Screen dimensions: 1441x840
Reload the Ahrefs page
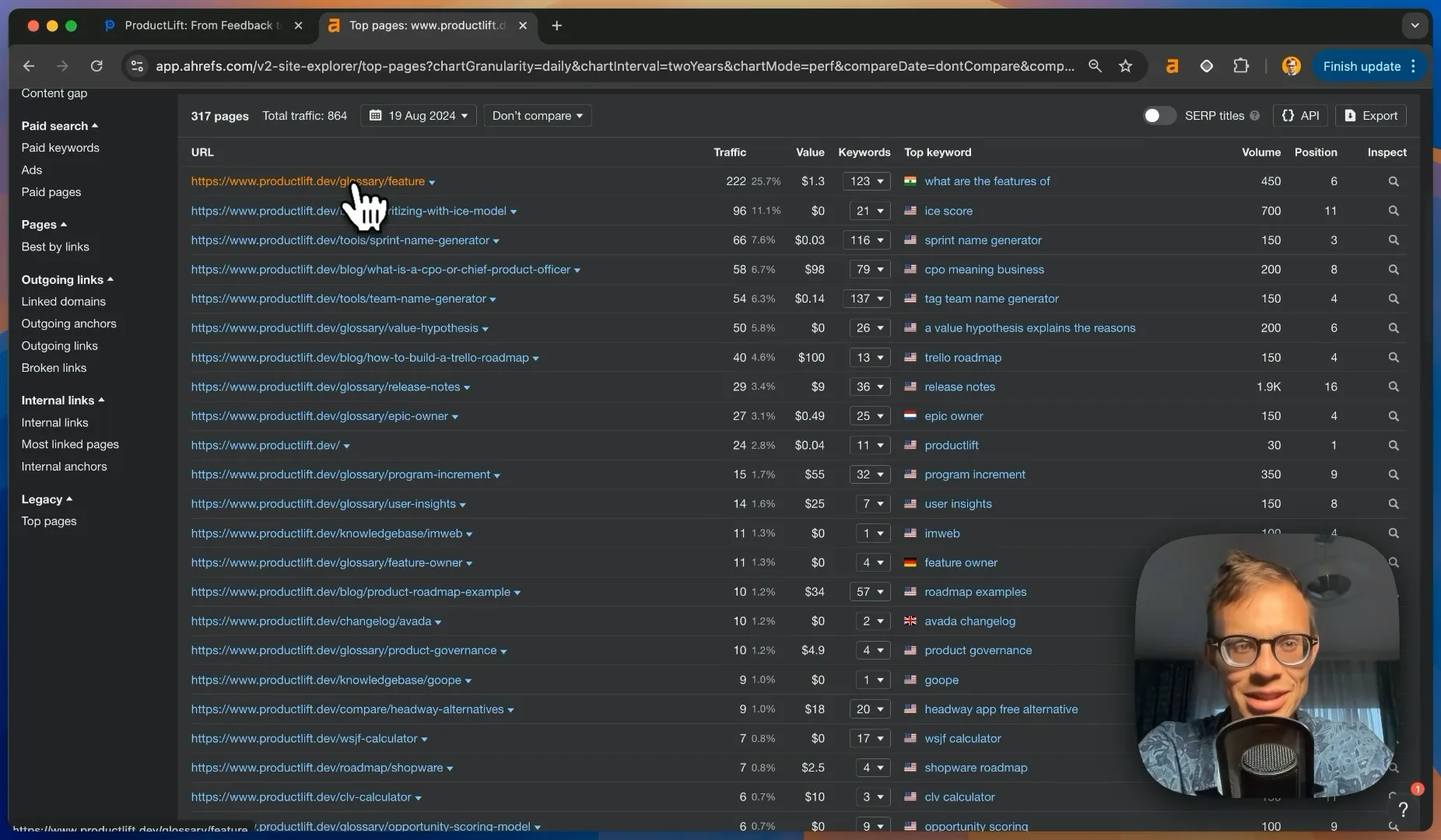coord(96,66)
